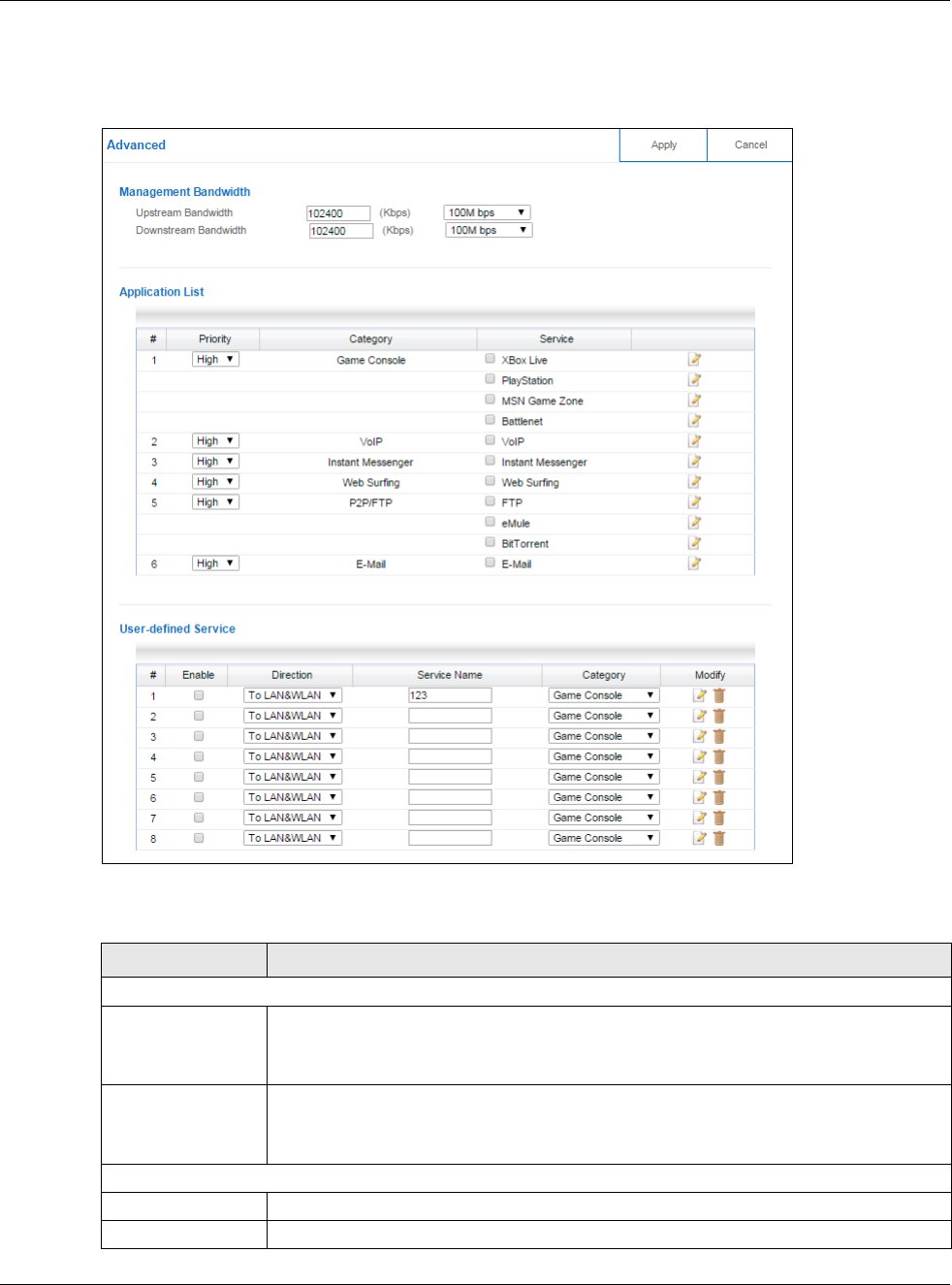The width and height of the screenshot is (952, 1285).
Task: Edit user-defined service row 4
Action: (700, 756)
